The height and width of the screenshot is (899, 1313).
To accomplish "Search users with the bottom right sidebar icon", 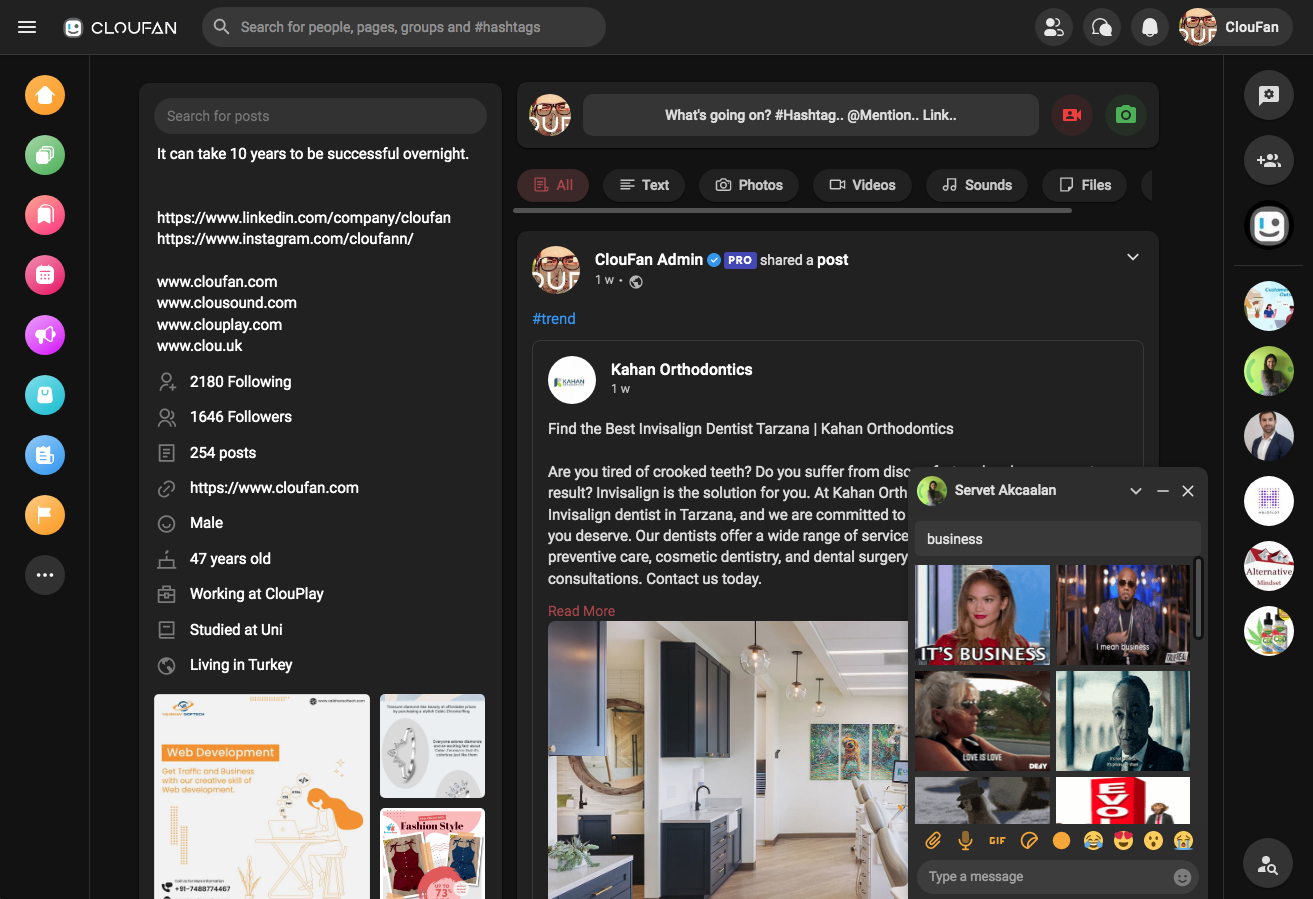I will click(1269, 865).
